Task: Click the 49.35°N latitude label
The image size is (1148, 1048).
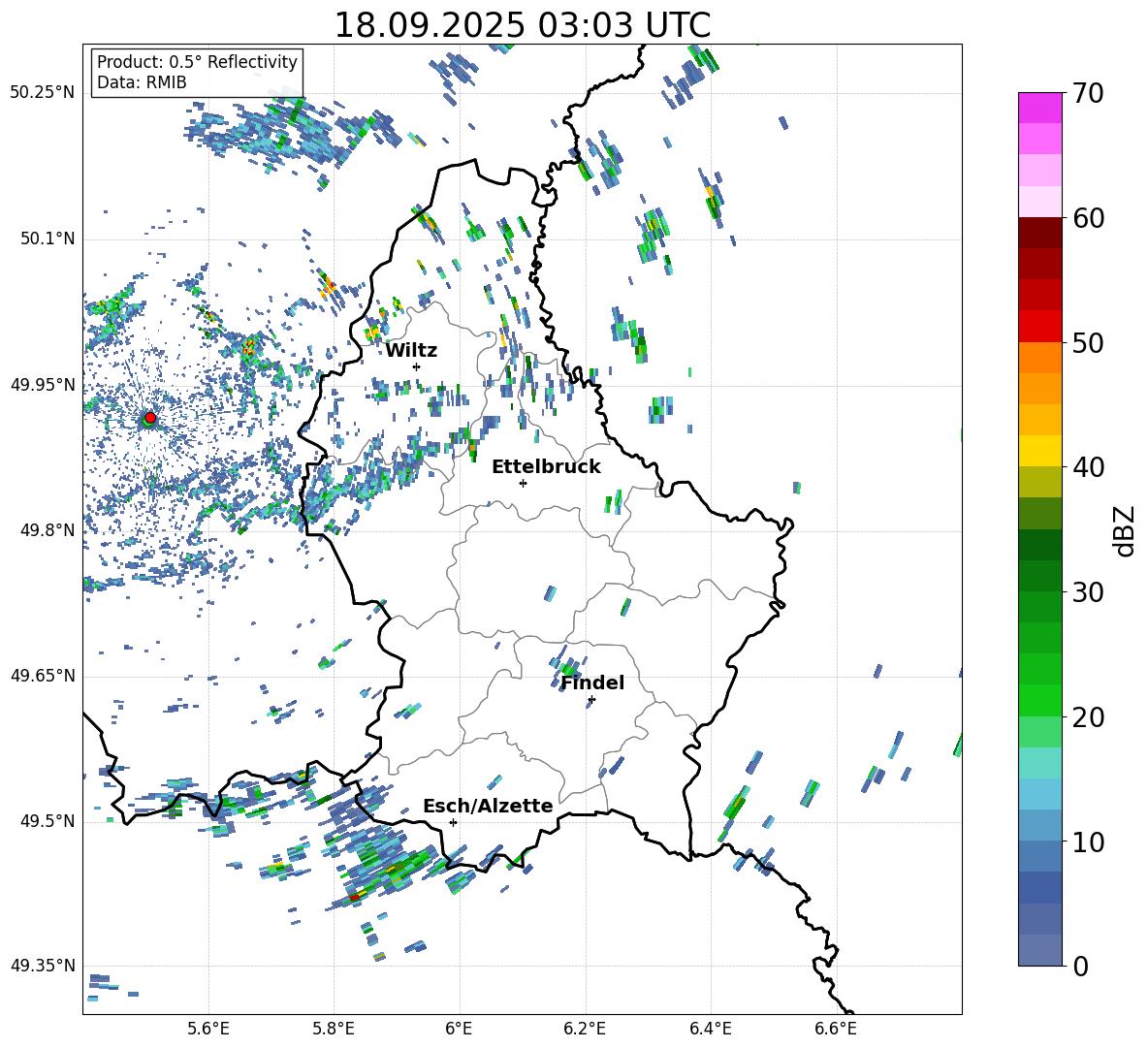Action: (x=43, y=966)
